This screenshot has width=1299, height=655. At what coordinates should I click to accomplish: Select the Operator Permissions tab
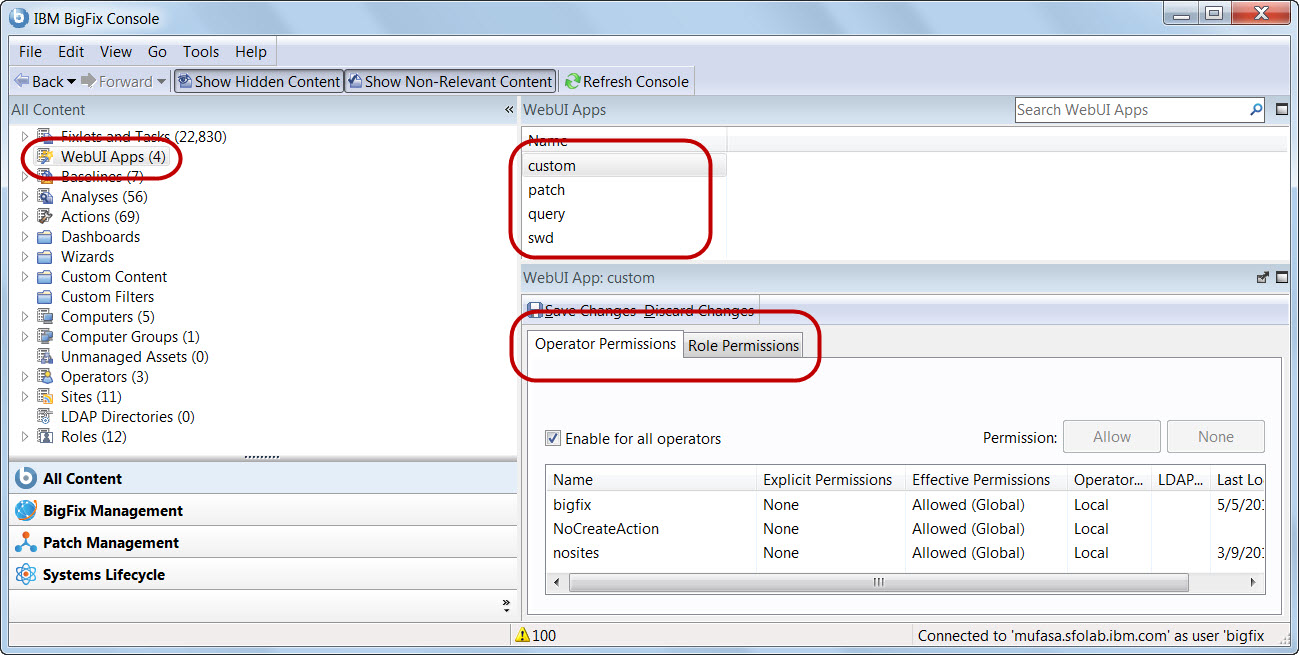pos(605,343)
